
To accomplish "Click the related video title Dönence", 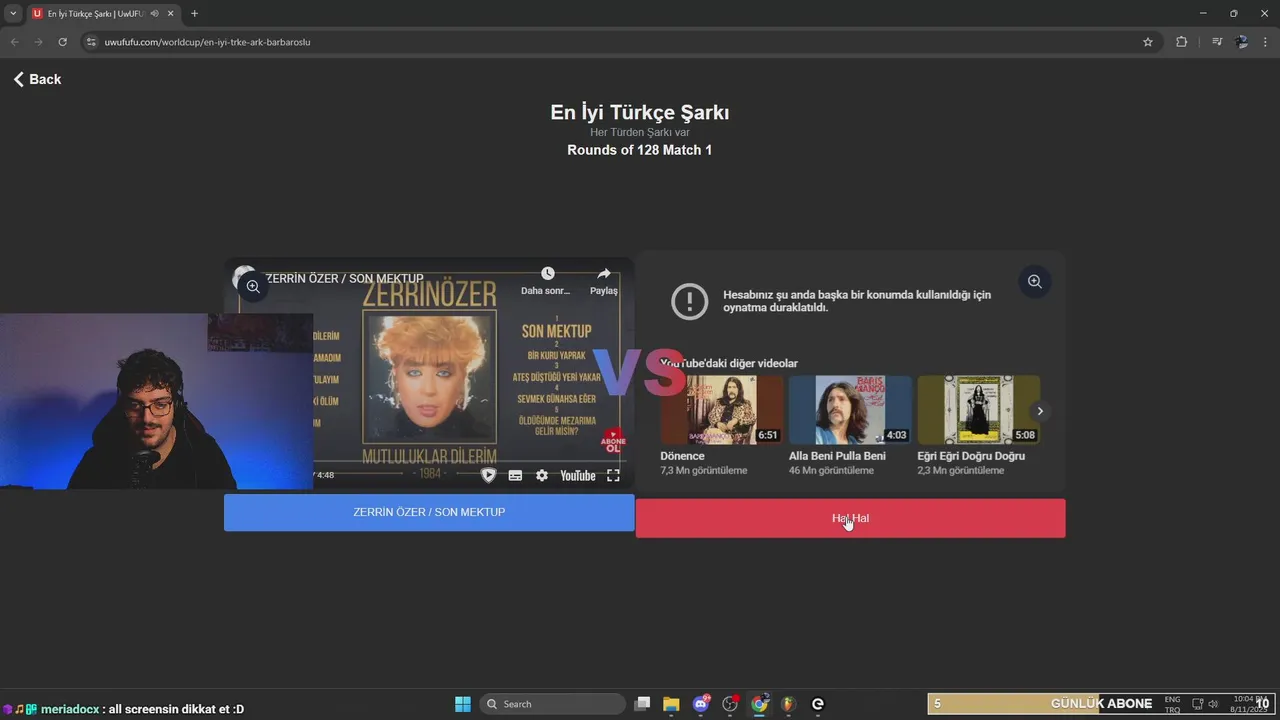I will (682, 456).
